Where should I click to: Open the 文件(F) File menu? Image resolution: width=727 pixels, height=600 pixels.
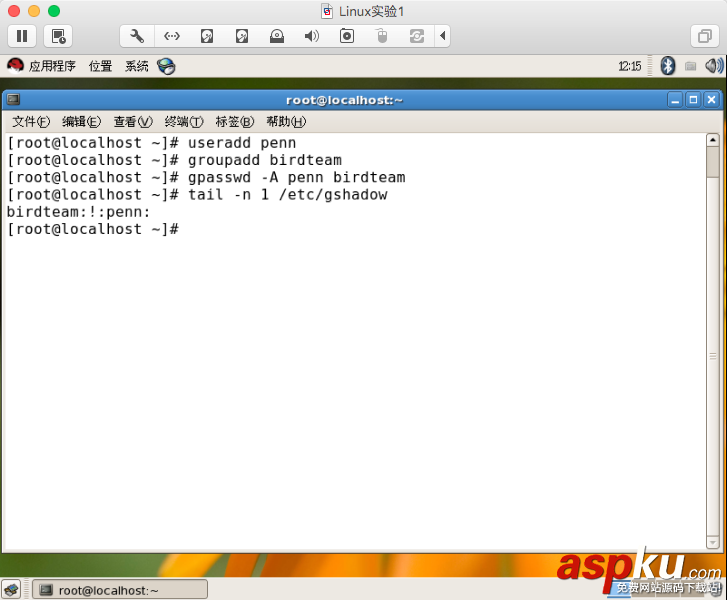[x=31, y=121]
